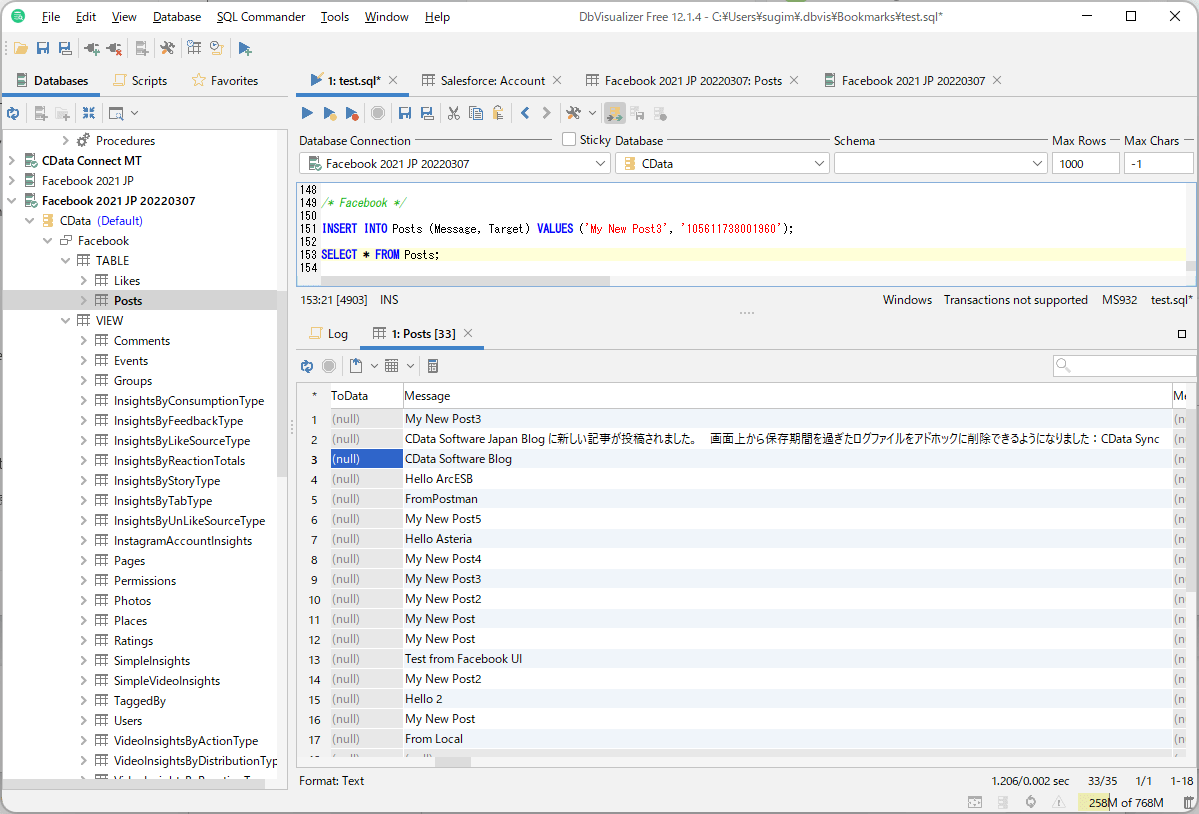This screenshot has width=1199, height=814.
Task: Reload the Posts result grid
Action: (307, 366)
